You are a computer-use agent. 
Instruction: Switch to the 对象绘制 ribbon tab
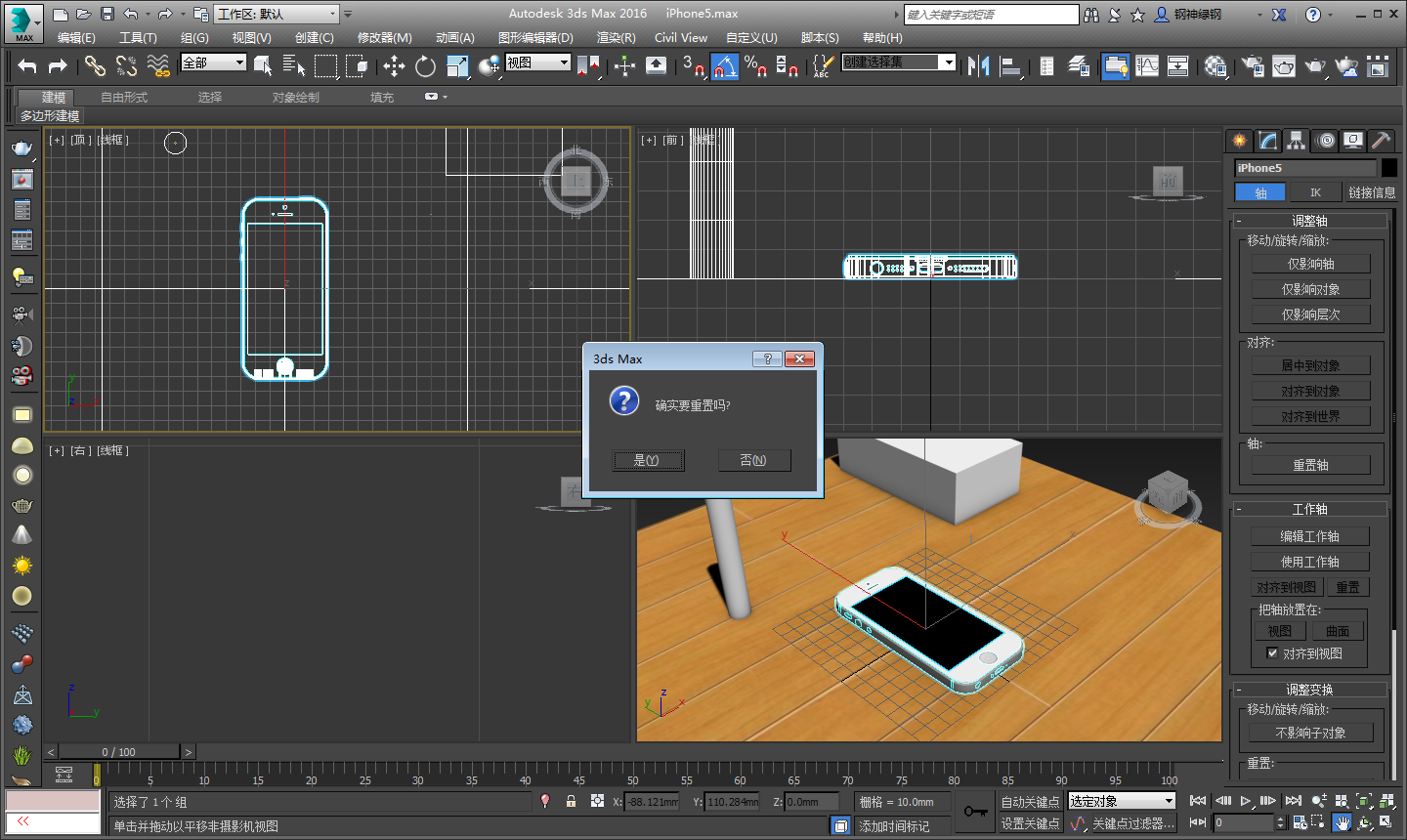296,97
